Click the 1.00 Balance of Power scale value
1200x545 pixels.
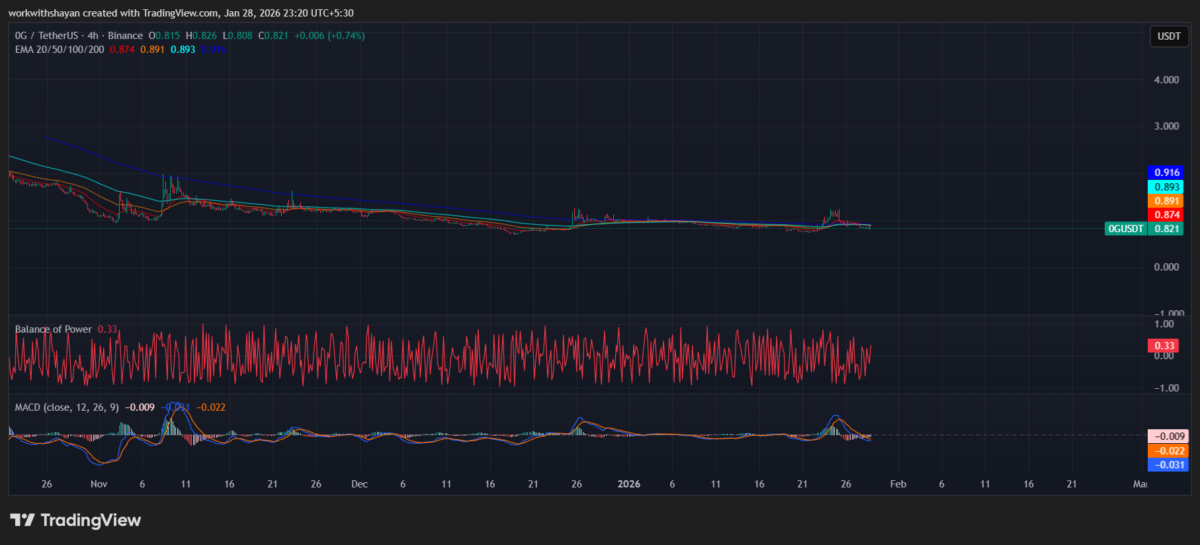tap(1164, 325)
